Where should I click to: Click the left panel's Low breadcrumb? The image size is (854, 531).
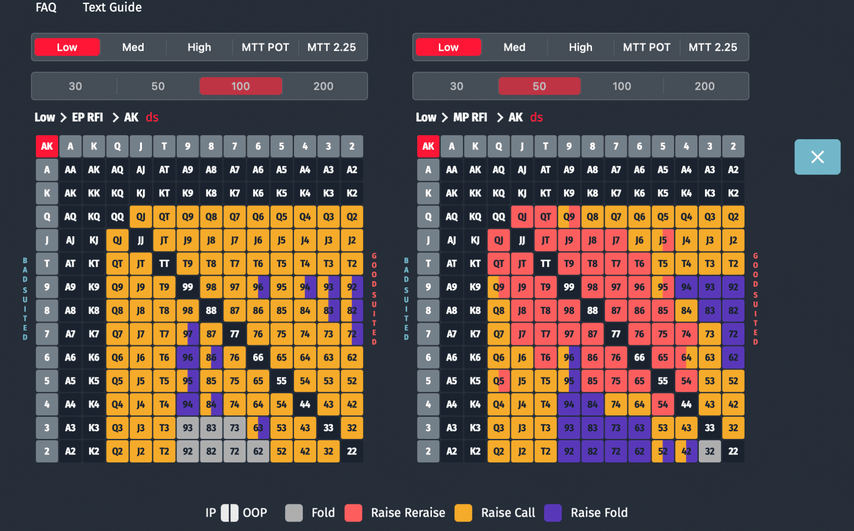click(45, 118)
